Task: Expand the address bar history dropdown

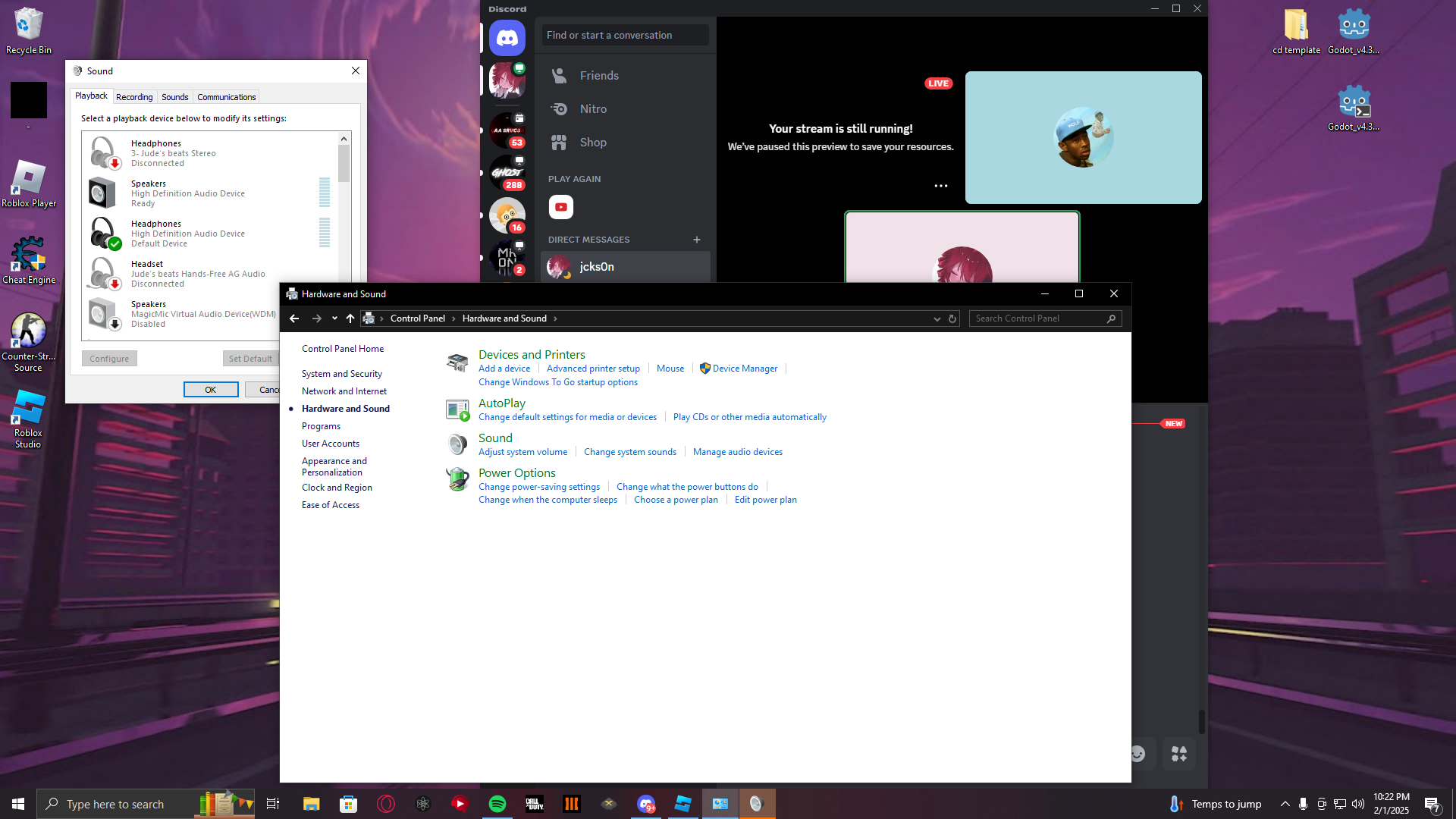Action: tap(937, 318)
